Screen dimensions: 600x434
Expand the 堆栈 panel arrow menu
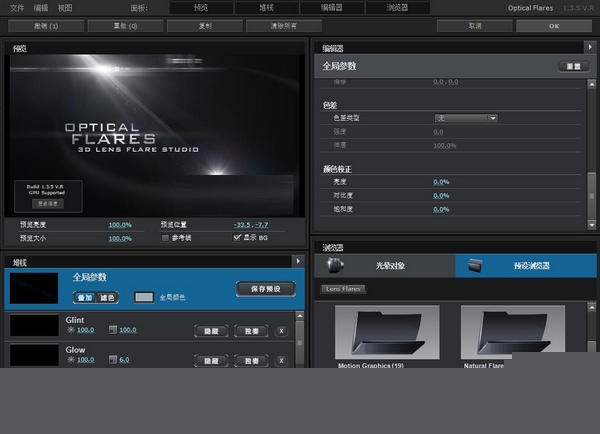point(296,261)
